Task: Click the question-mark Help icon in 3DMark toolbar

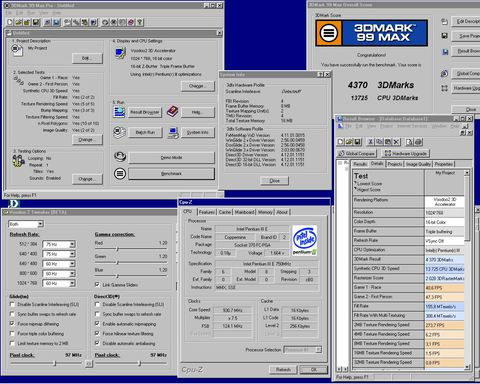Action: (x=140, y=22)
